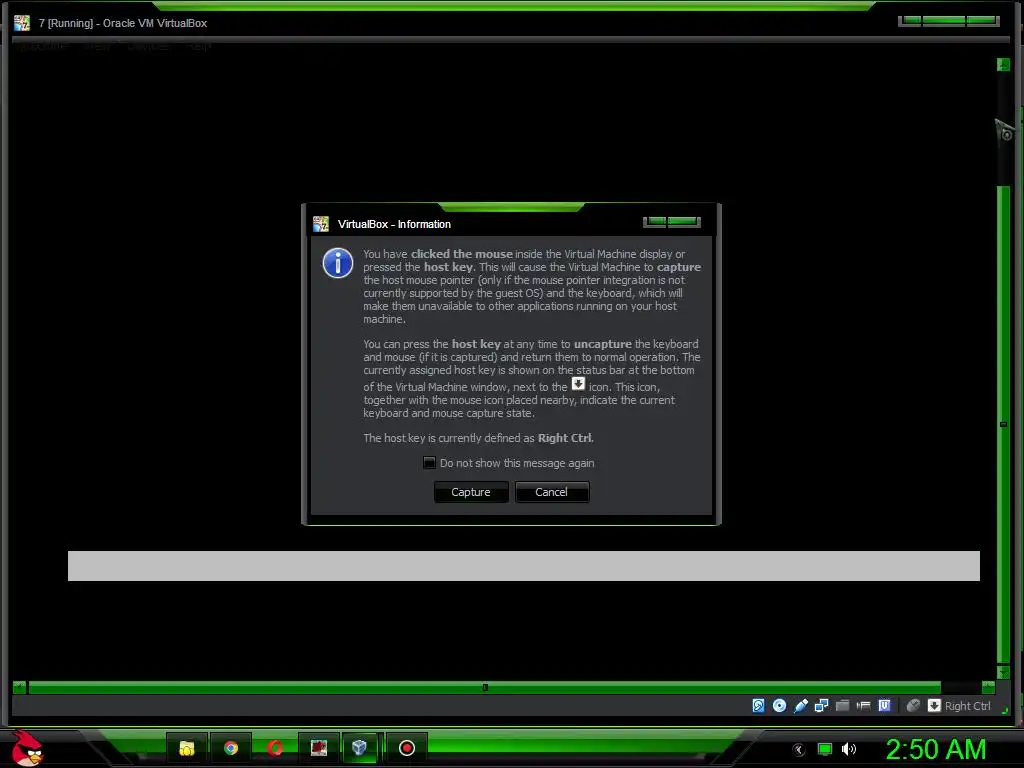This screenshot has width=1024, height=768.
Task: Click the window resize grip by Right Ctrl
Action: (x=1004, y=711)
